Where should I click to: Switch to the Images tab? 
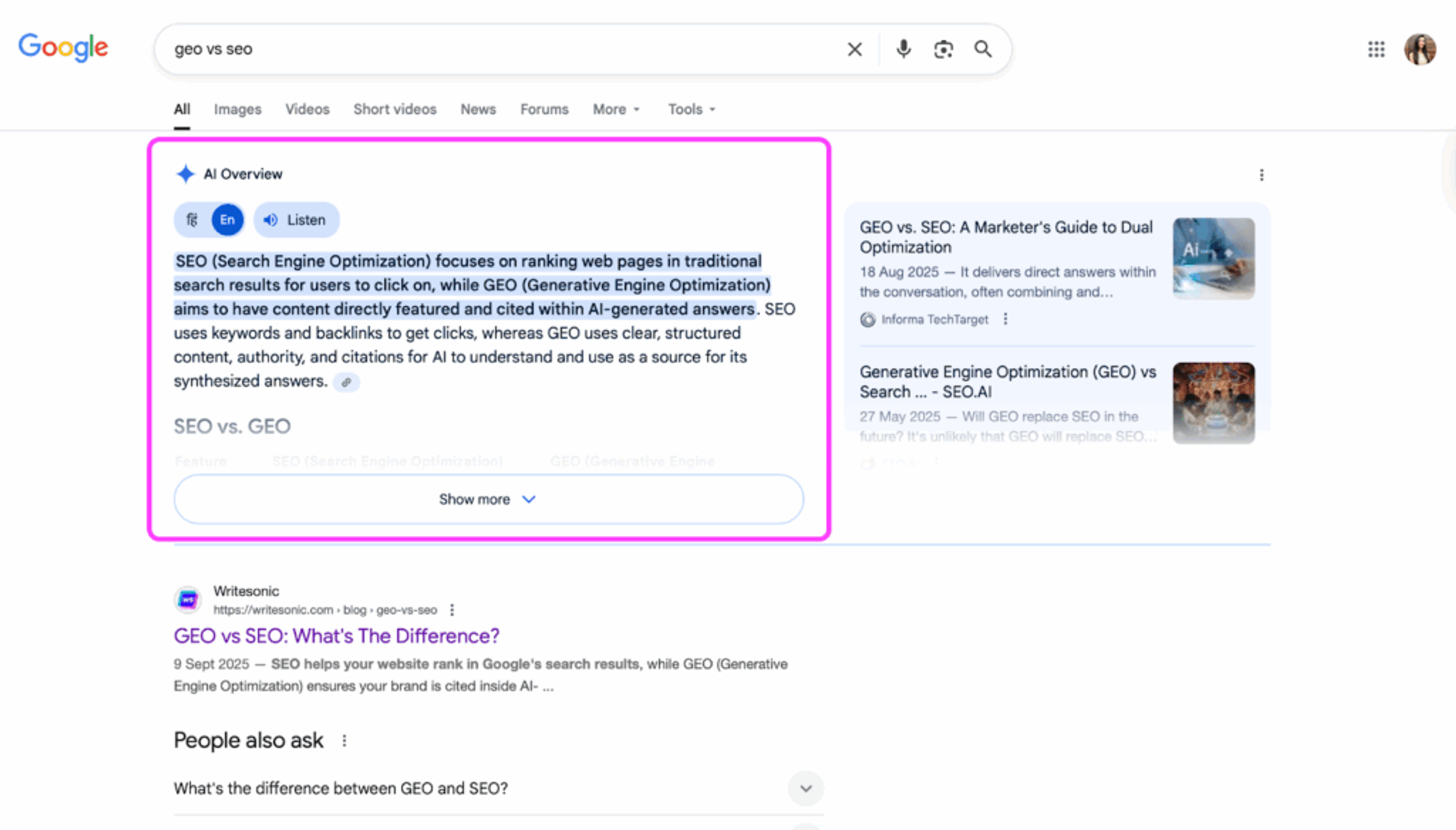pyautogui.click(x=237, y=109)
